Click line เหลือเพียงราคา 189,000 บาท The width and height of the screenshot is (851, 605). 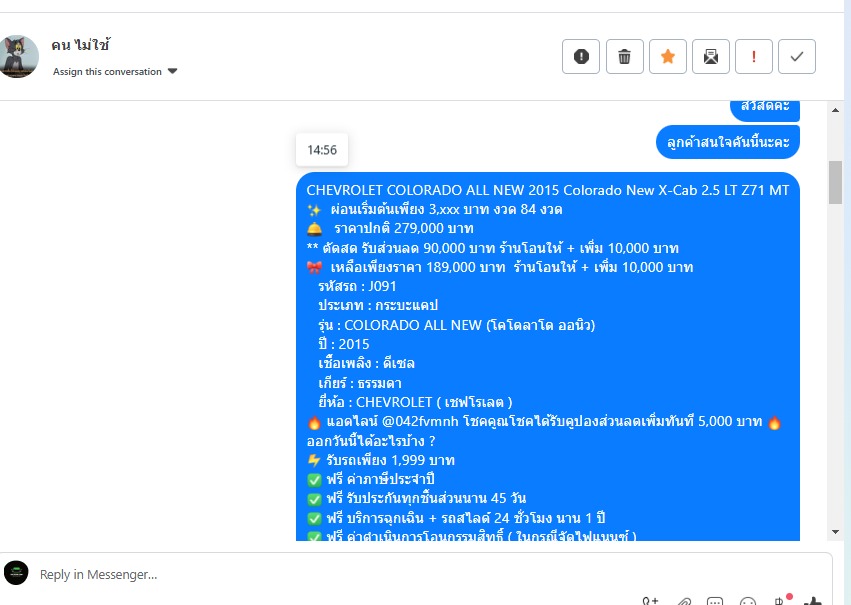(500, 267)
